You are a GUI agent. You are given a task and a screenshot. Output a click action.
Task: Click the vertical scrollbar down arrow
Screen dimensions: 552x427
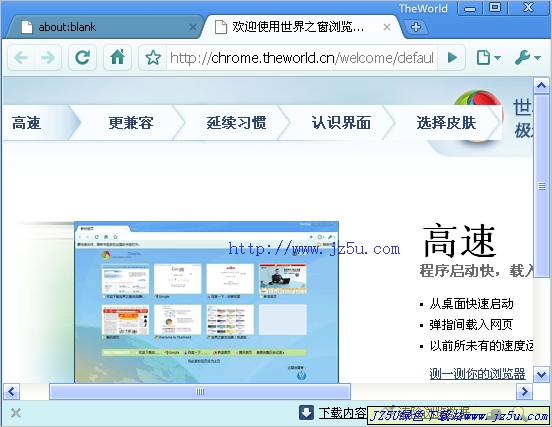point(541,374)
